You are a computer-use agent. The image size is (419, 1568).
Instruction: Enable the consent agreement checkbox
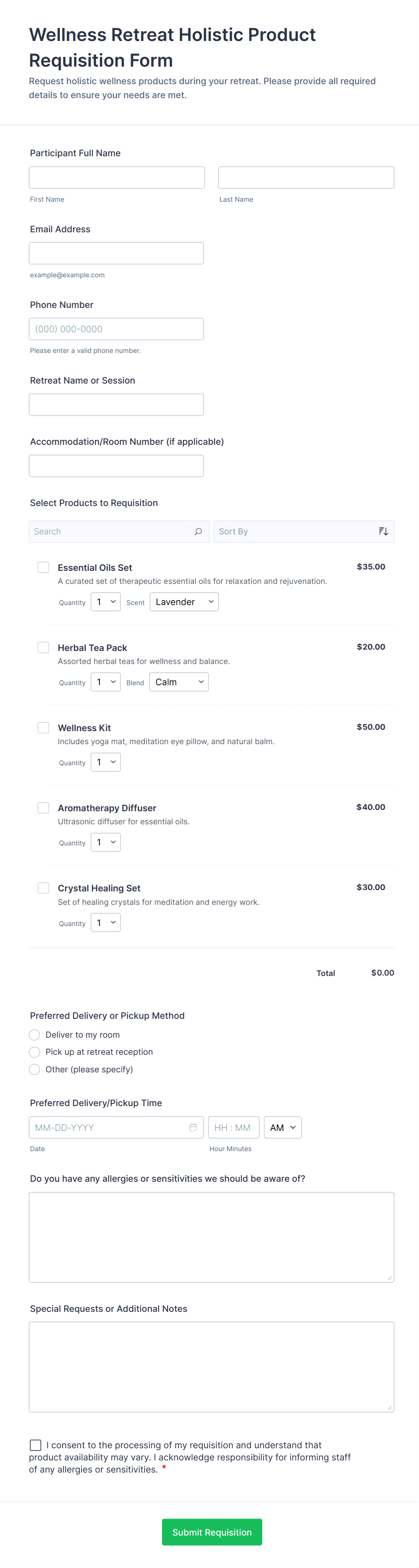point(36,1445)
